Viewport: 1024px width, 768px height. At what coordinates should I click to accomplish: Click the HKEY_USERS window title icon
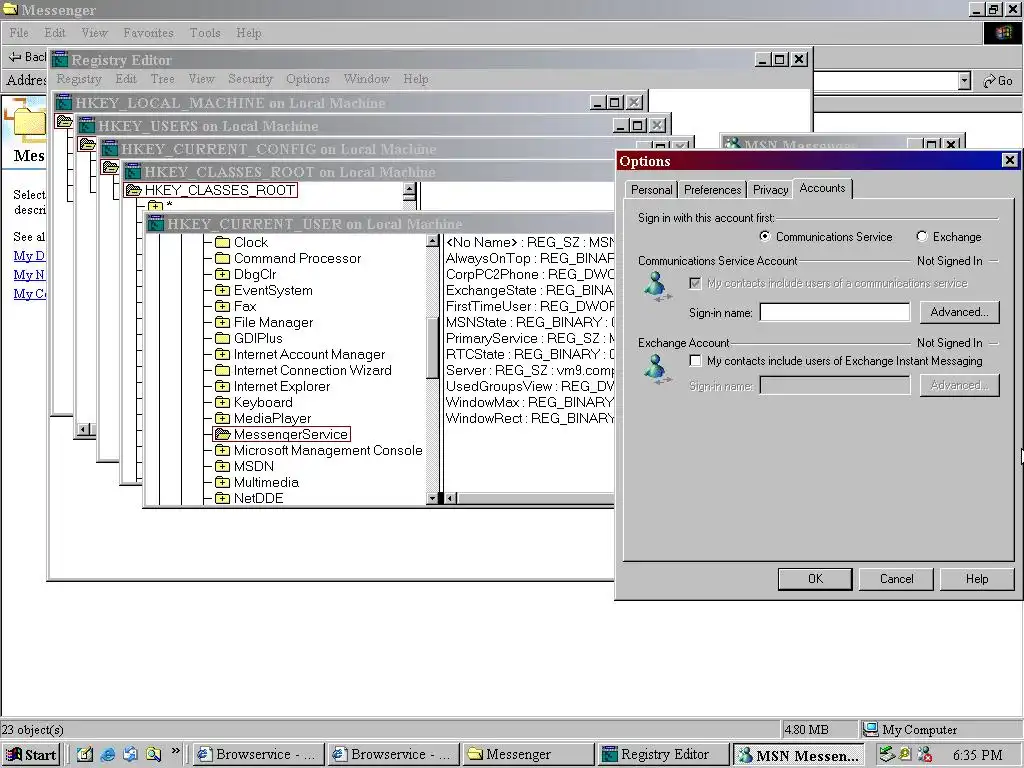coord(87,125)
